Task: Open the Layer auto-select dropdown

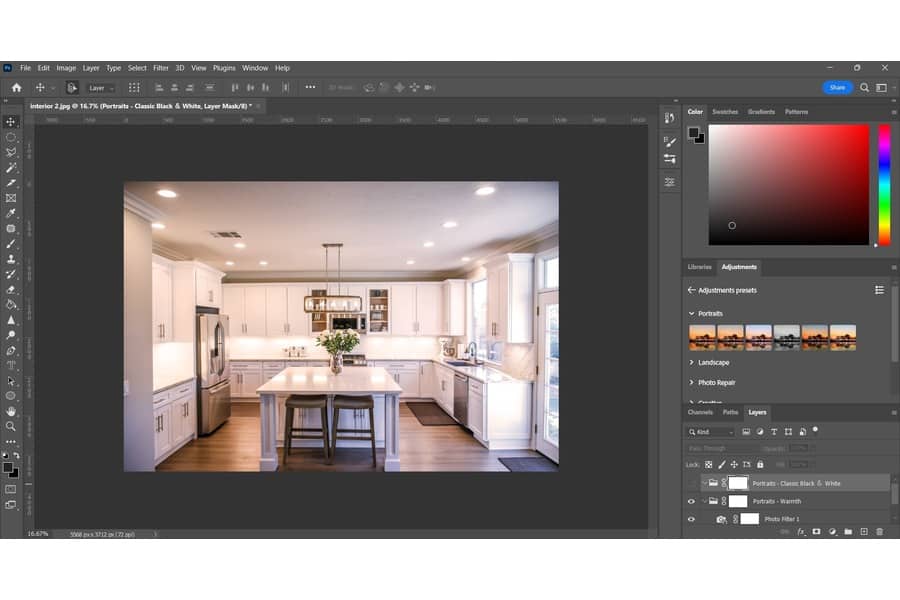Action: (100, 88)
